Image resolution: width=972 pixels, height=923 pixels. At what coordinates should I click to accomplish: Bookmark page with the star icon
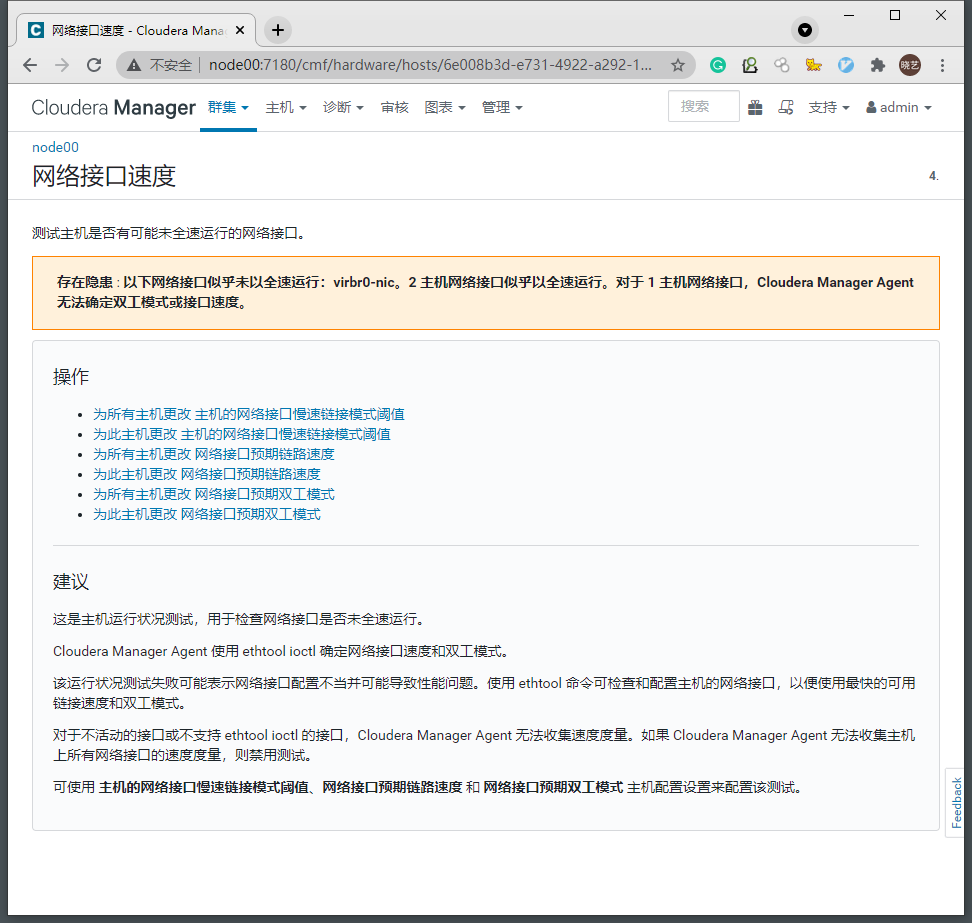678,65
